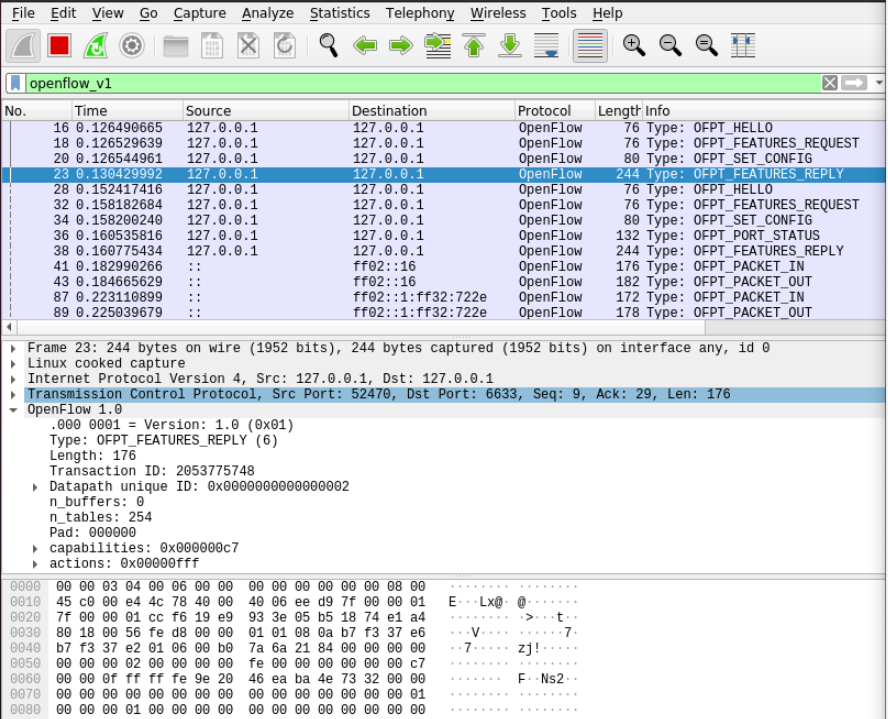
Task: Zoom out main window text
Action: click(670, 45)
